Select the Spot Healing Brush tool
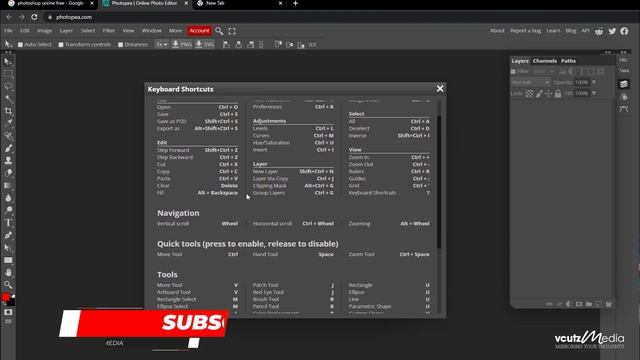The height and width of the screenshot is (360, 640). [x=8, y=136]
